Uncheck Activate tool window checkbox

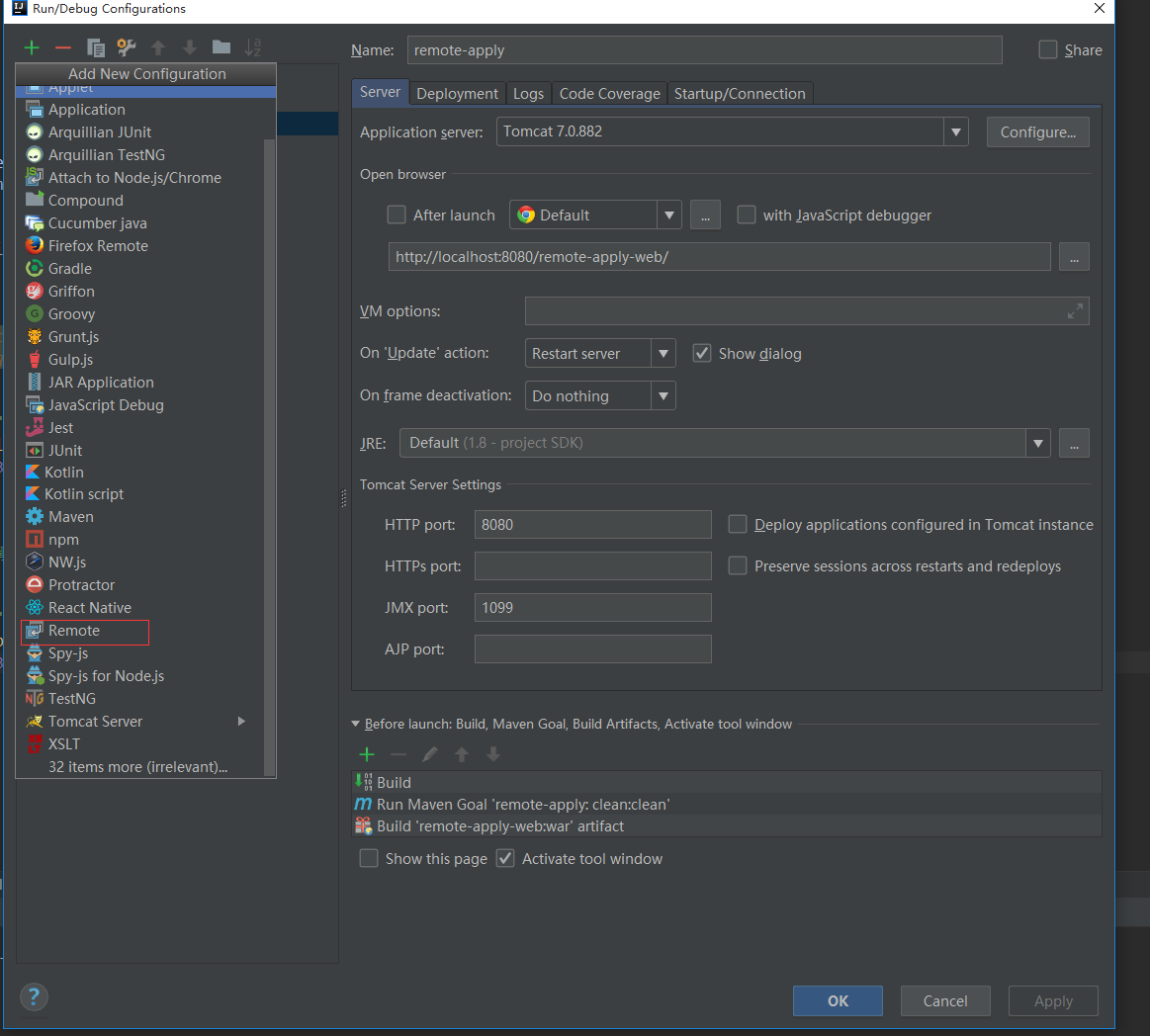(x=505, y=859)
